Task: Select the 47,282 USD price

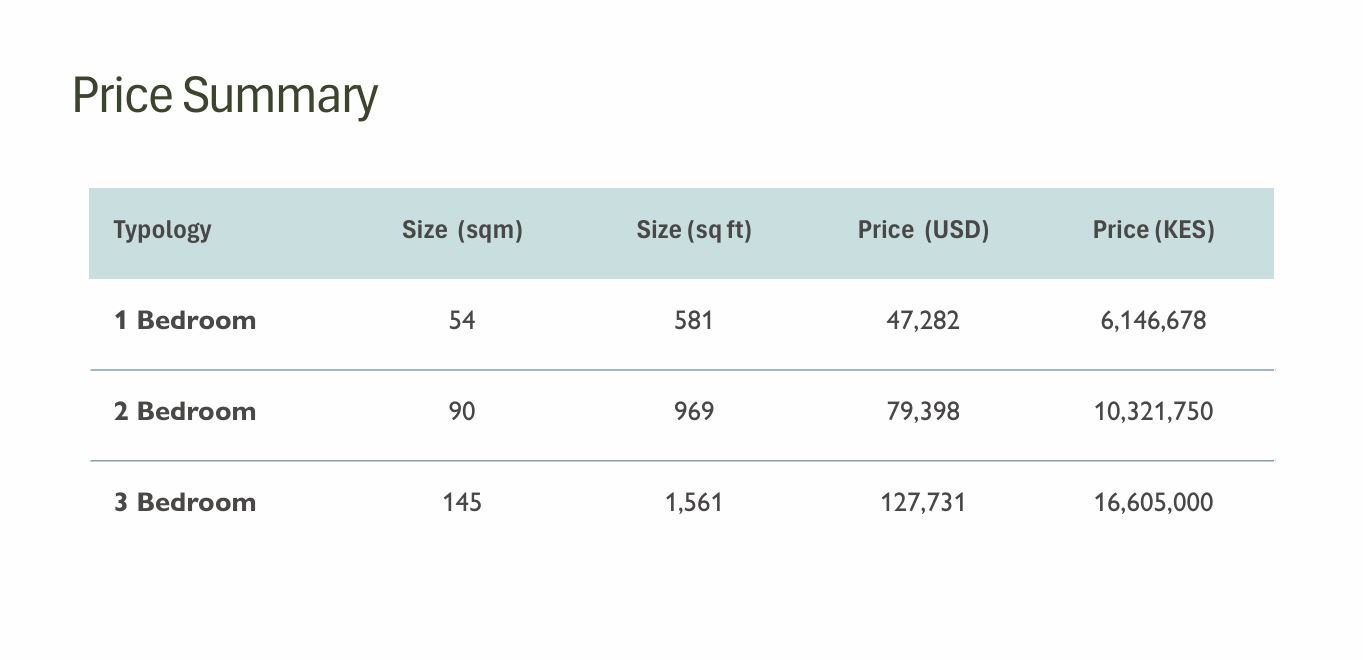Action: 923,321
